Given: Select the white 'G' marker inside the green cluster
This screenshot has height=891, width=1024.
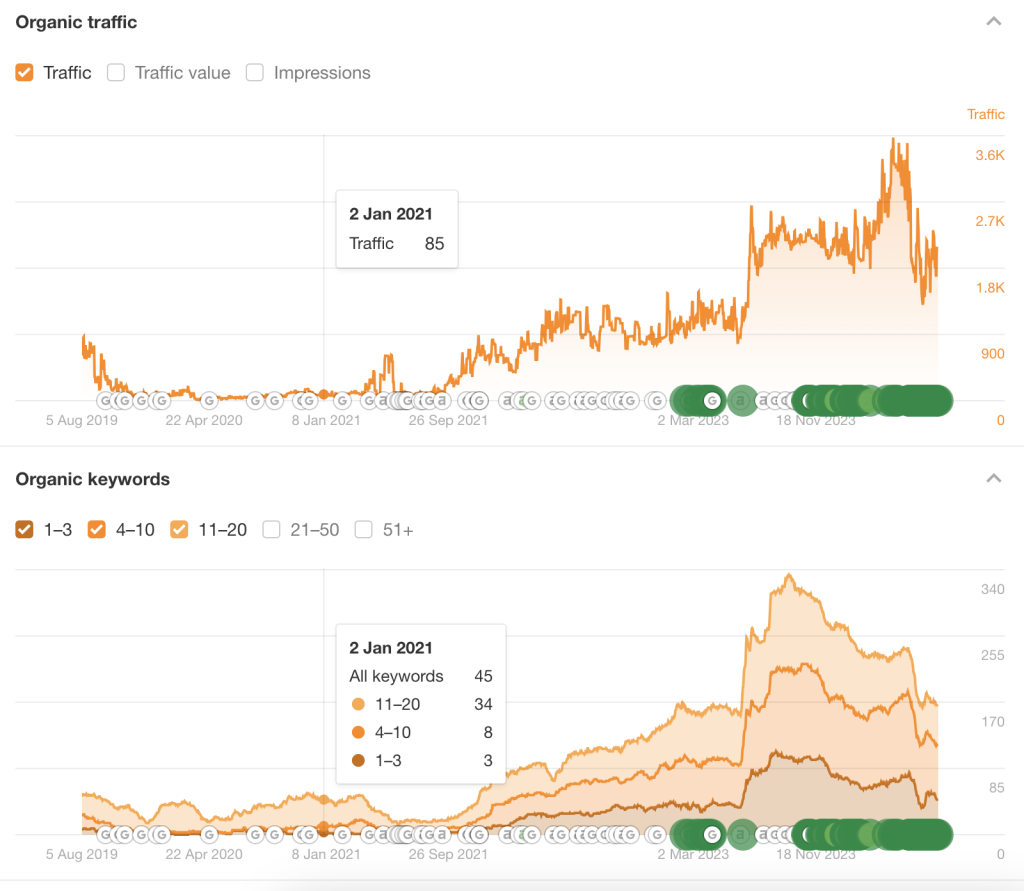Looking at the screenshot, I should pos(710,400).
